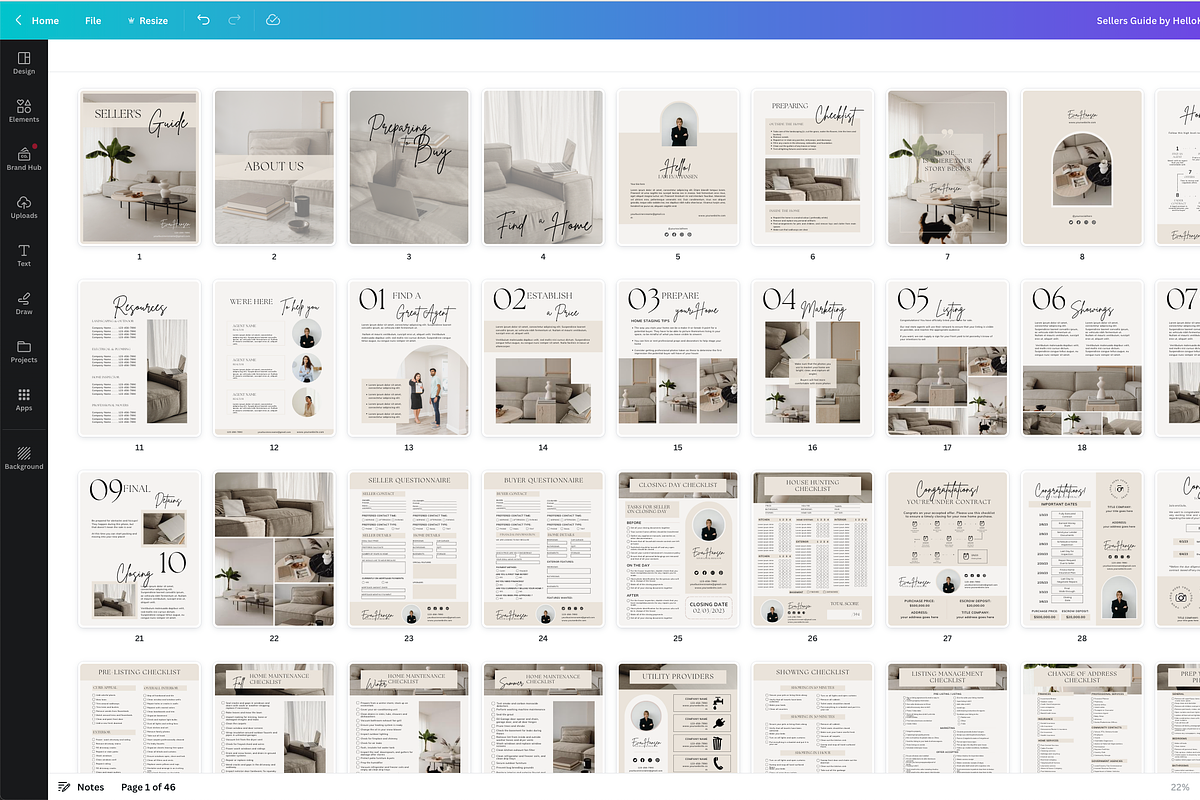Select page 6 Preparing Checklist thumbnail

(x=812, y=167)
